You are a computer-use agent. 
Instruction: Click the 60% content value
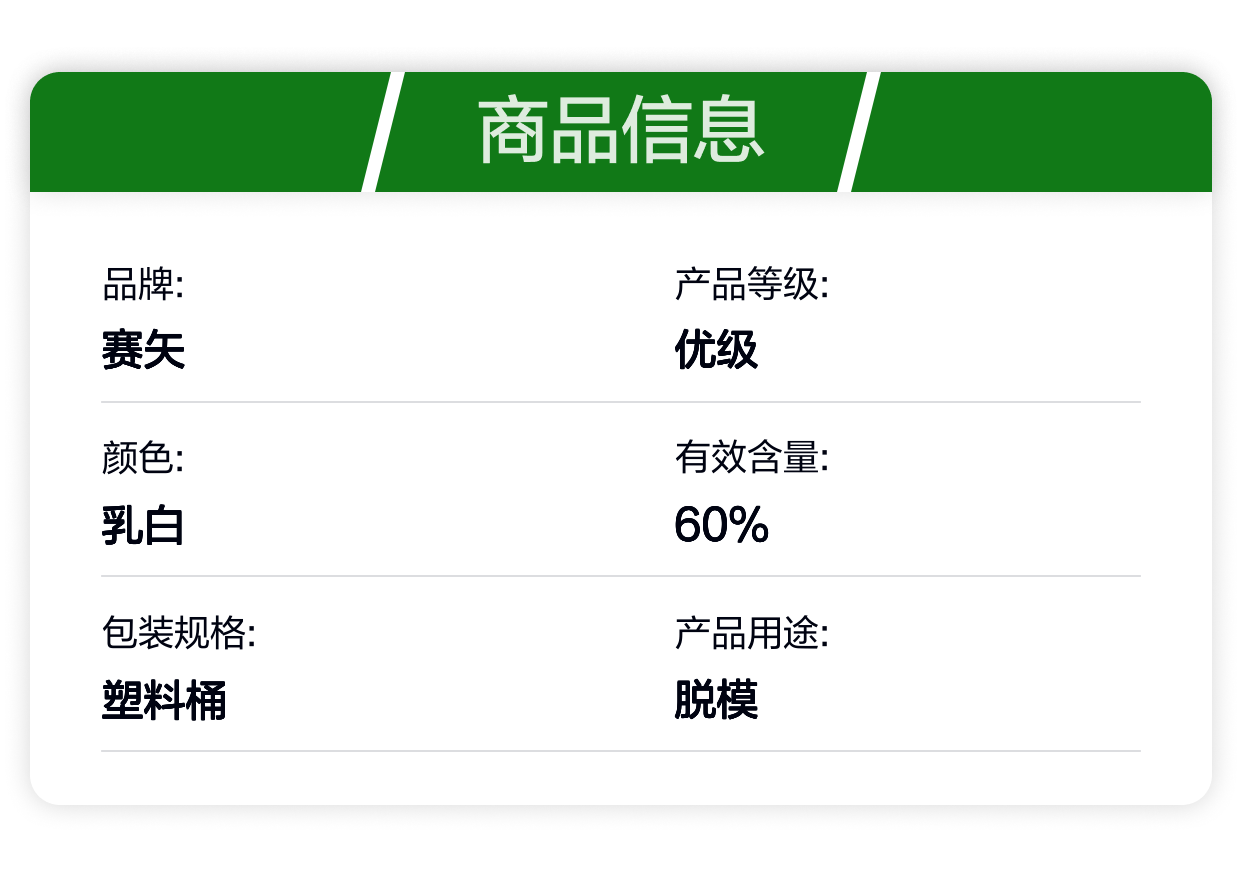pos(721,525)
